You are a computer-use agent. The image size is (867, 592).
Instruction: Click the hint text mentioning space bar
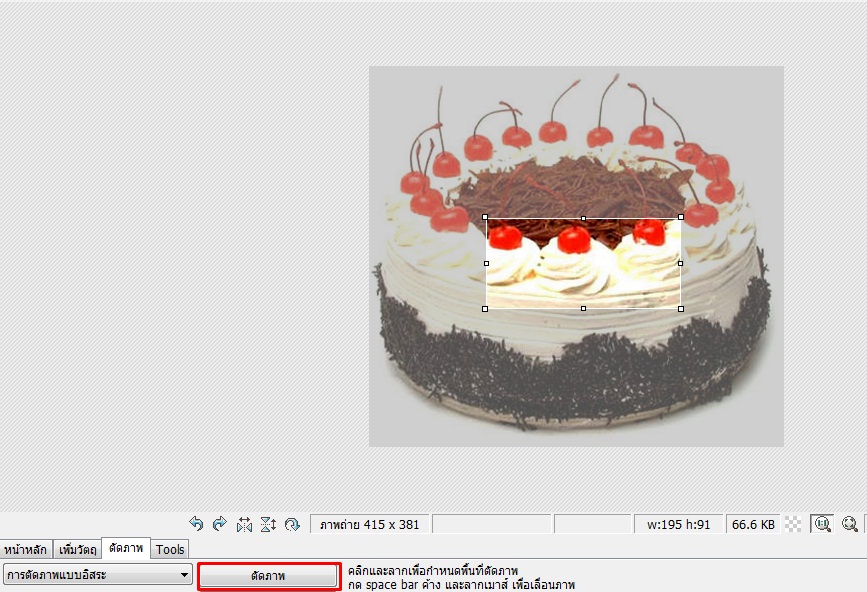462,584
